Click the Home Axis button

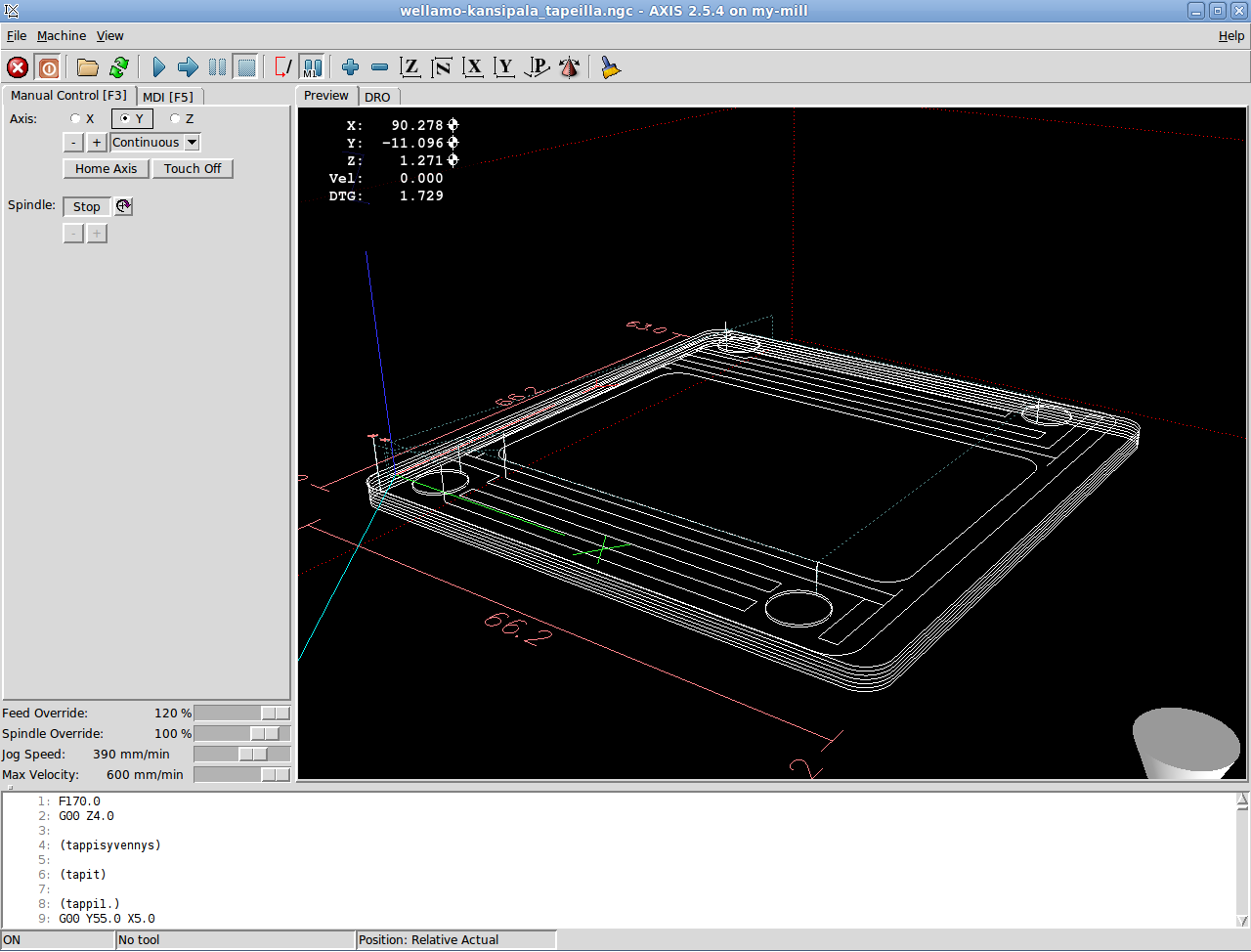pos(107,169)
